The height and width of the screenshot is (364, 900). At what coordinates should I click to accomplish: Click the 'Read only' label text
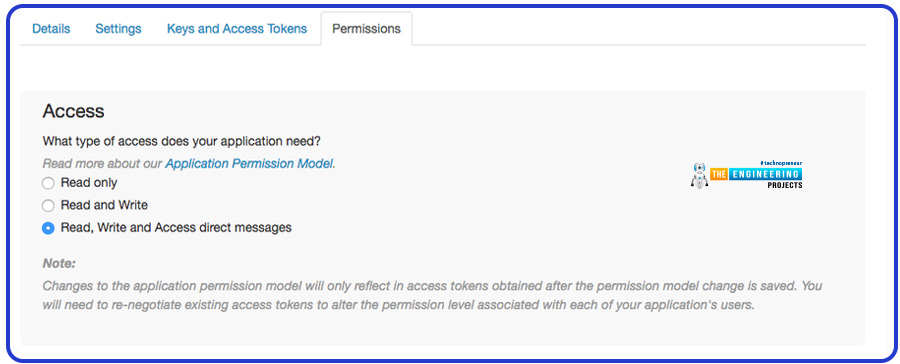pos(89,183)
